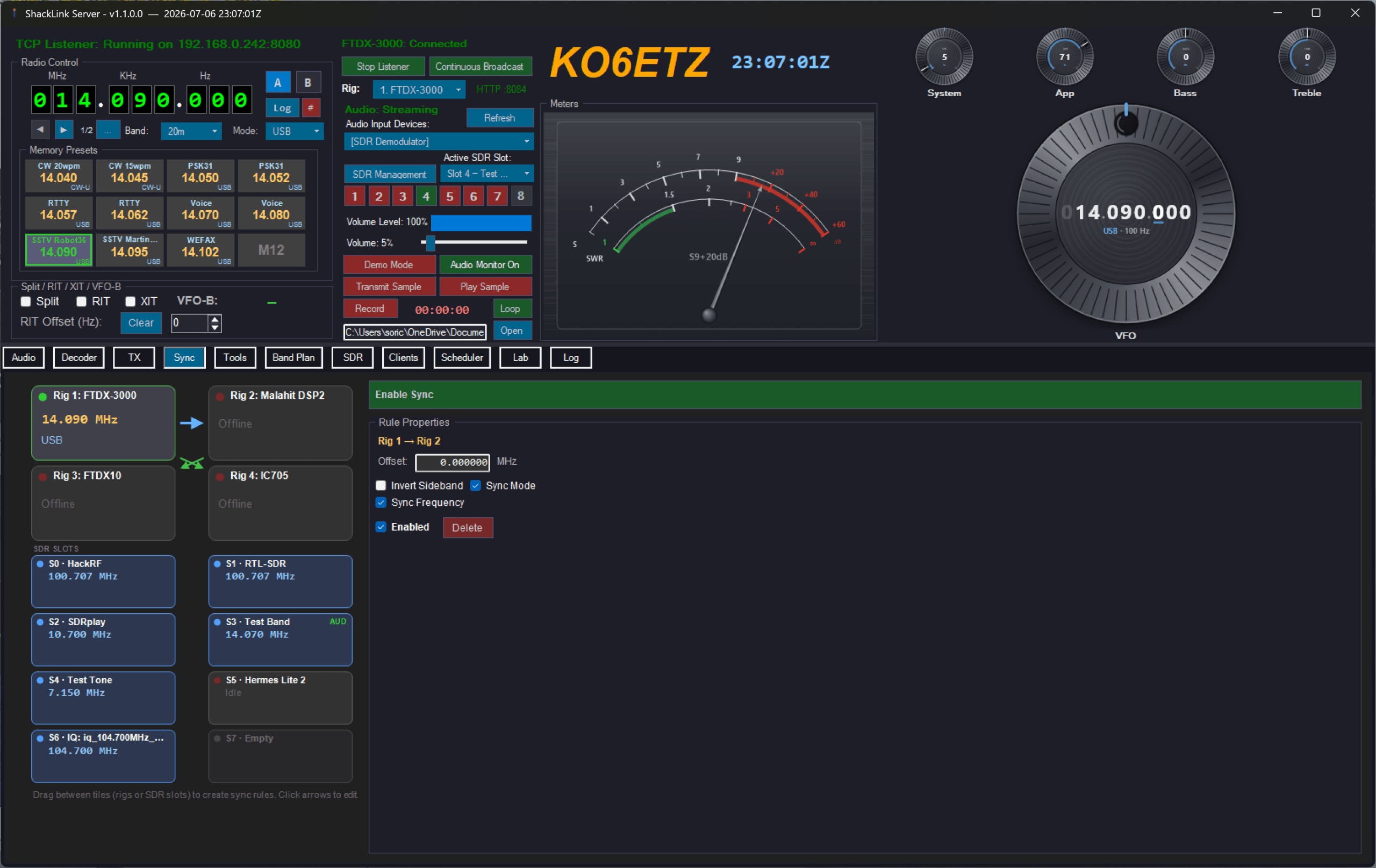Select the PSK31 14.050 memory preset
The height and width of the screenshot is (868, 1376).
point(200,175)
